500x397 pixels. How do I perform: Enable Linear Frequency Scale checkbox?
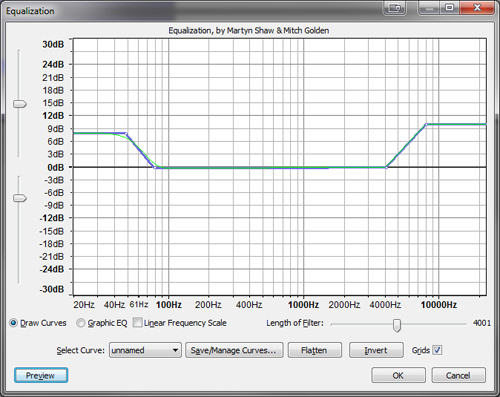(x=137, y=323)
